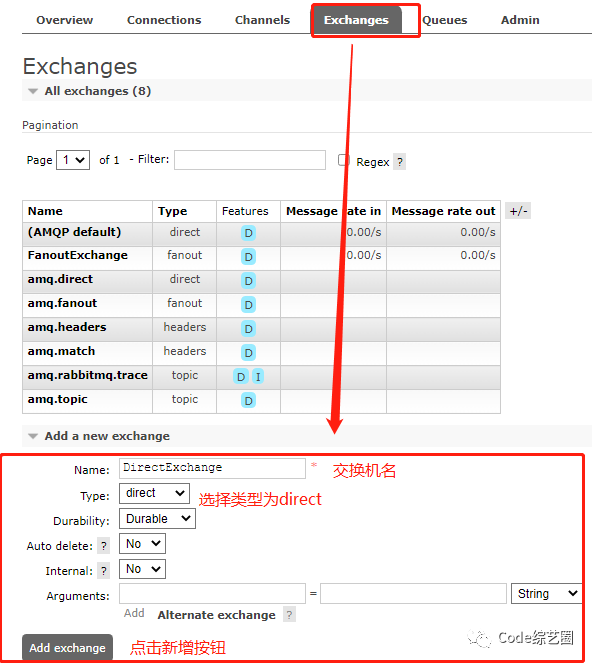Click the Filter text field
The width and height of the screenshot is (592, 664).
pos(250,160)
